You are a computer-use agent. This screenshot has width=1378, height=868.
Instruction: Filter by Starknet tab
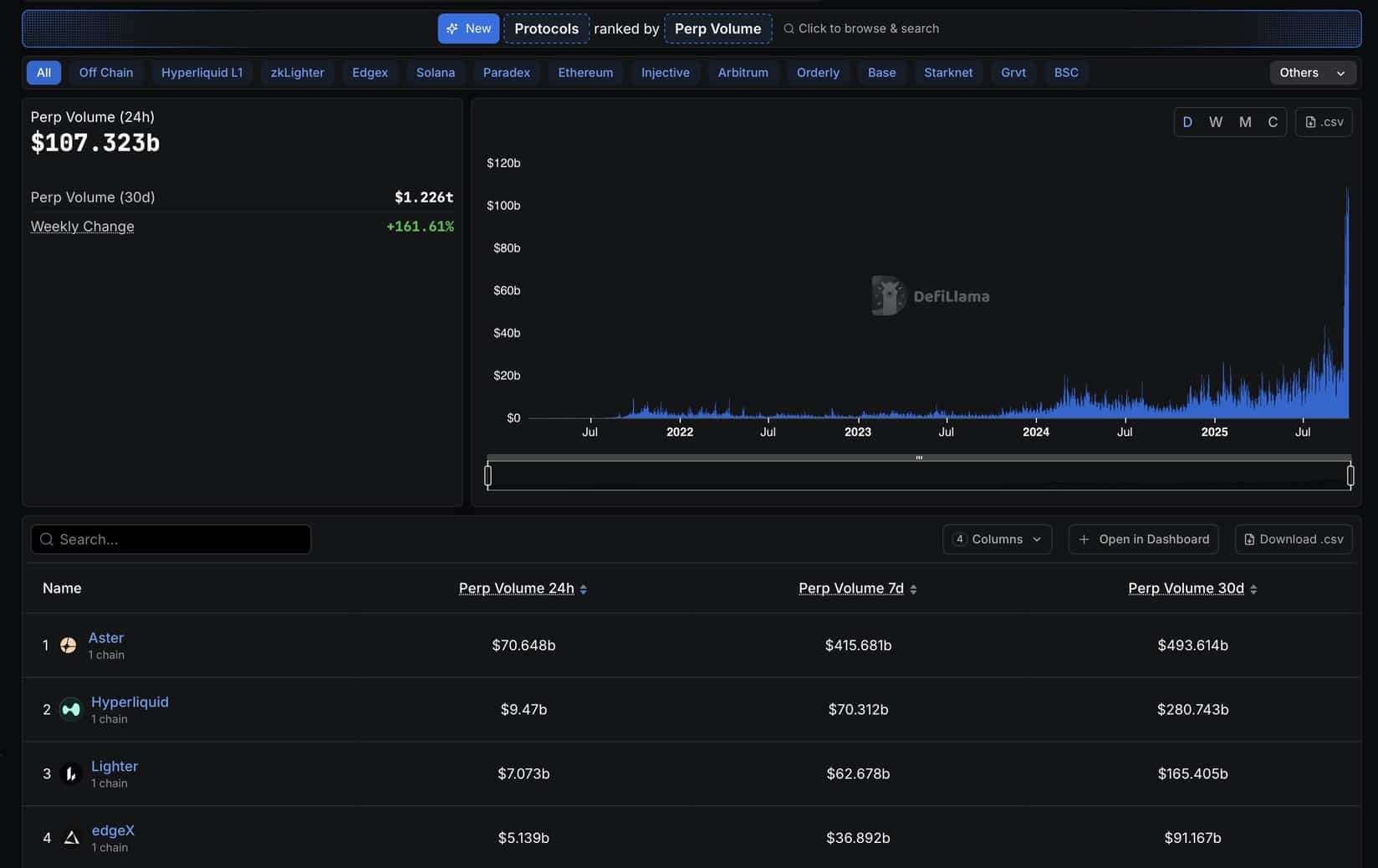tap(948, 73)
